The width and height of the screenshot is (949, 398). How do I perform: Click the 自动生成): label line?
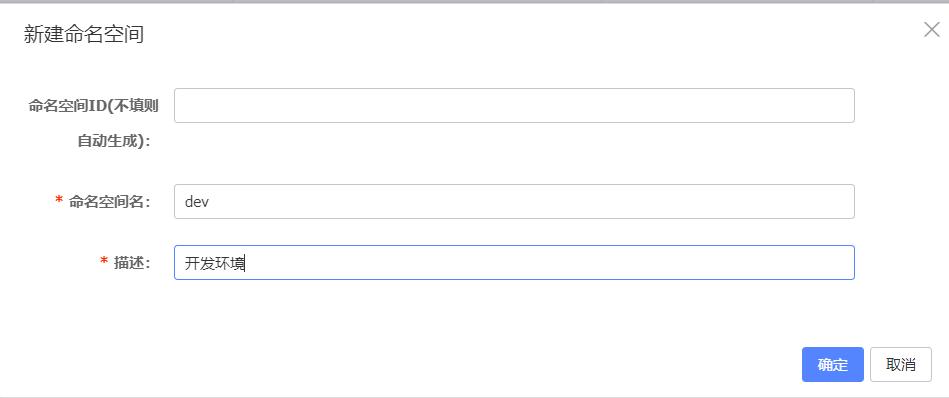click(114, 141)
